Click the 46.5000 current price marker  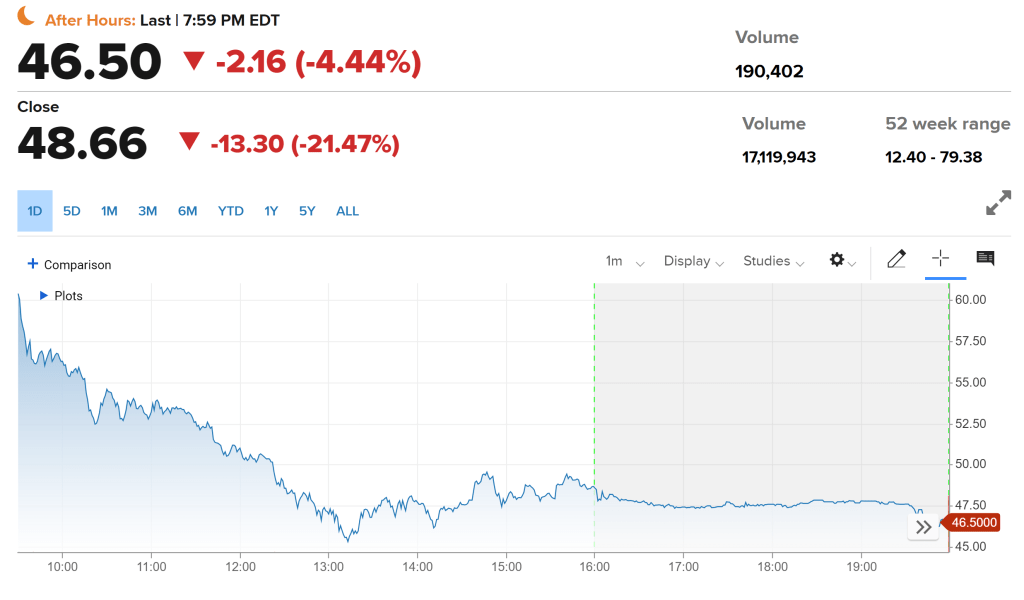point(974,523)
